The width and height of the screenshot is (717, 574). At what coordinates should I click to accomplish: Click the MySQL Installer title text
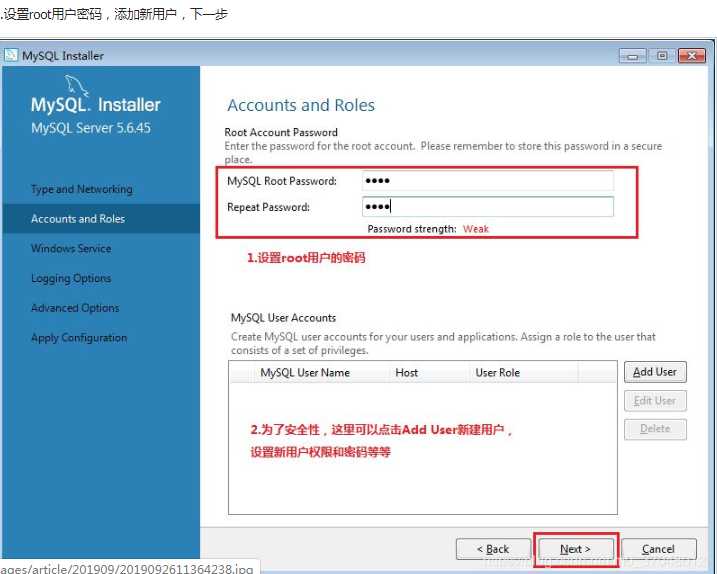click(63, 56)
